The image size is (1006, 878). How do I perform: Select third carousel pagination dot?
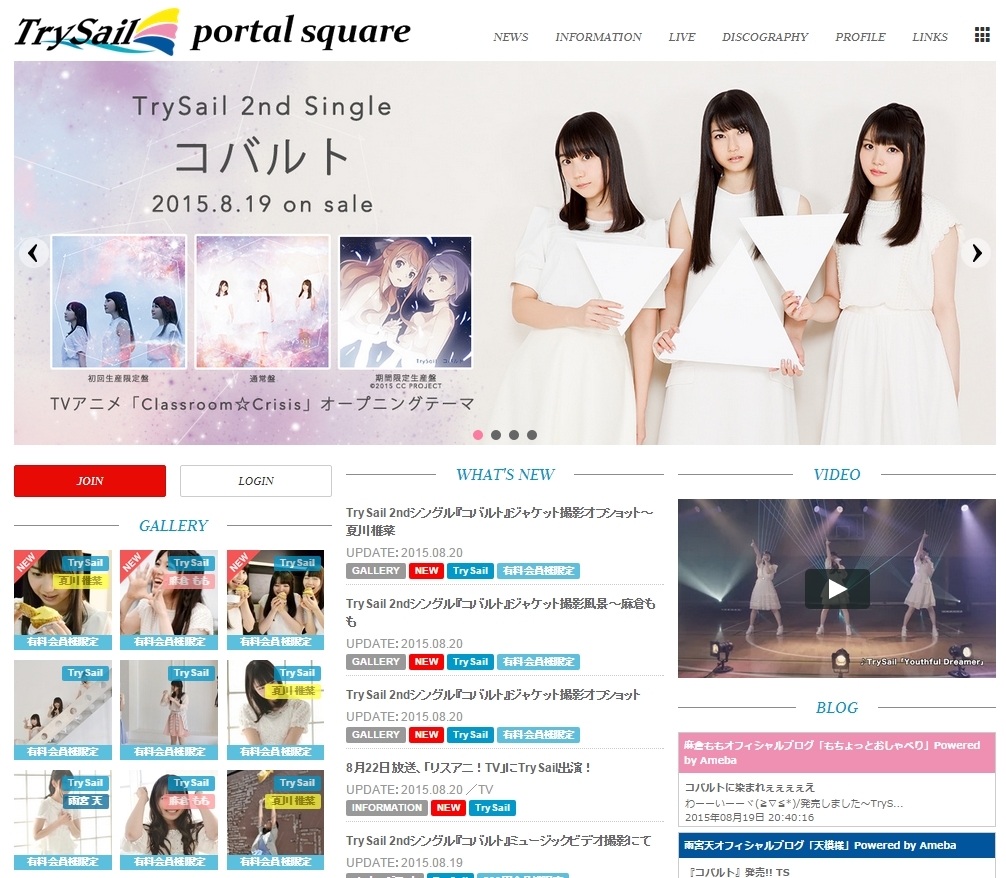(514, 435)
